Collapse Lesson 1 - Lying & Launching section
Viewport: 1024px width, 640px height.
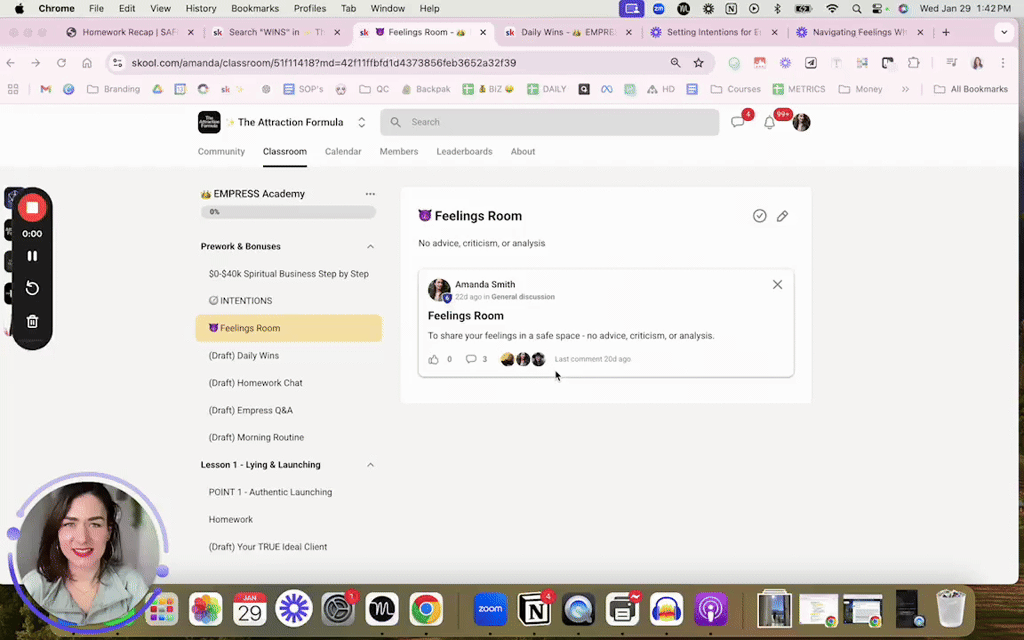click(370, 465)
